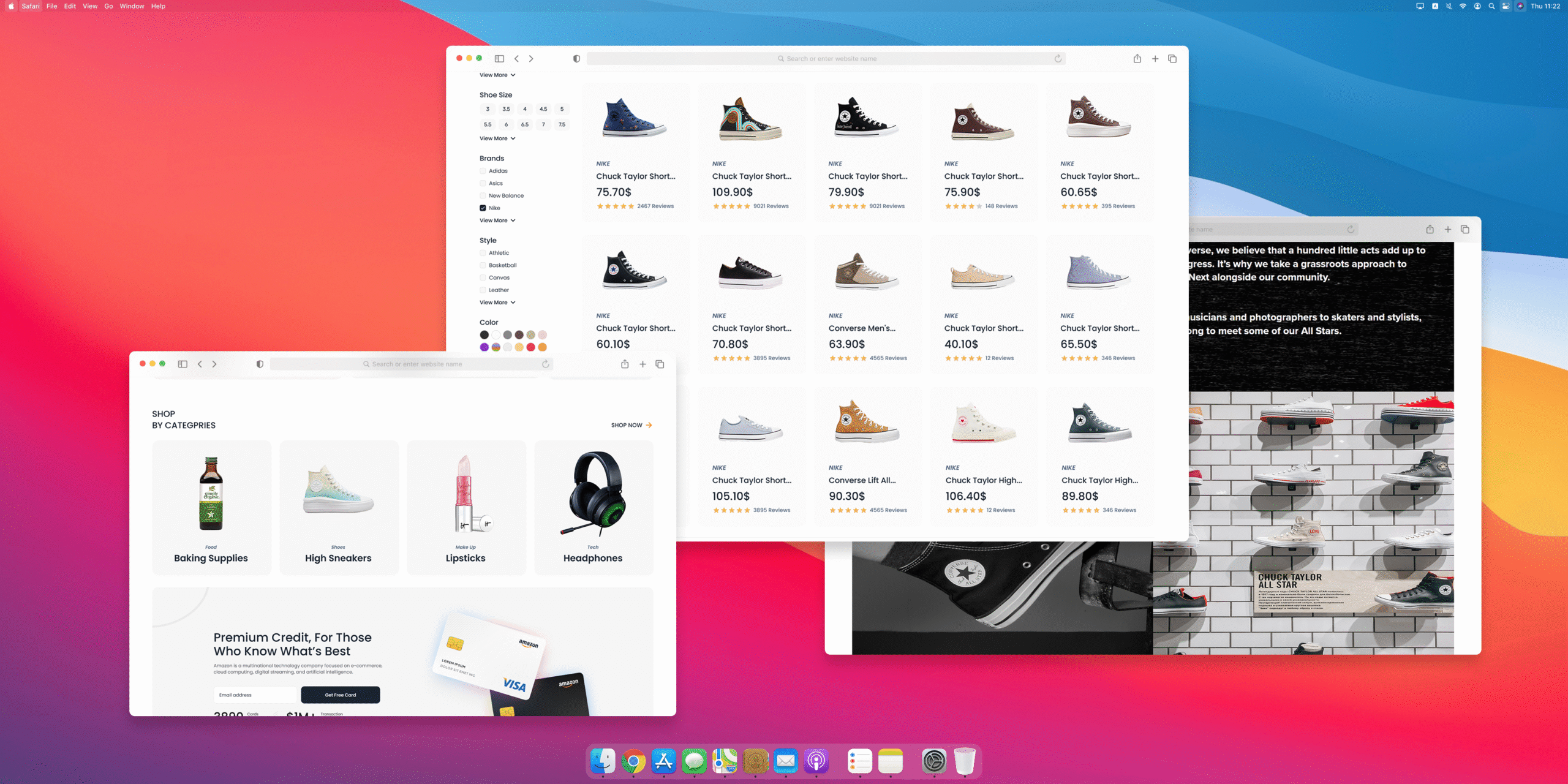
Task: Open the Window menu in menu bar
Action: [132, 6]
